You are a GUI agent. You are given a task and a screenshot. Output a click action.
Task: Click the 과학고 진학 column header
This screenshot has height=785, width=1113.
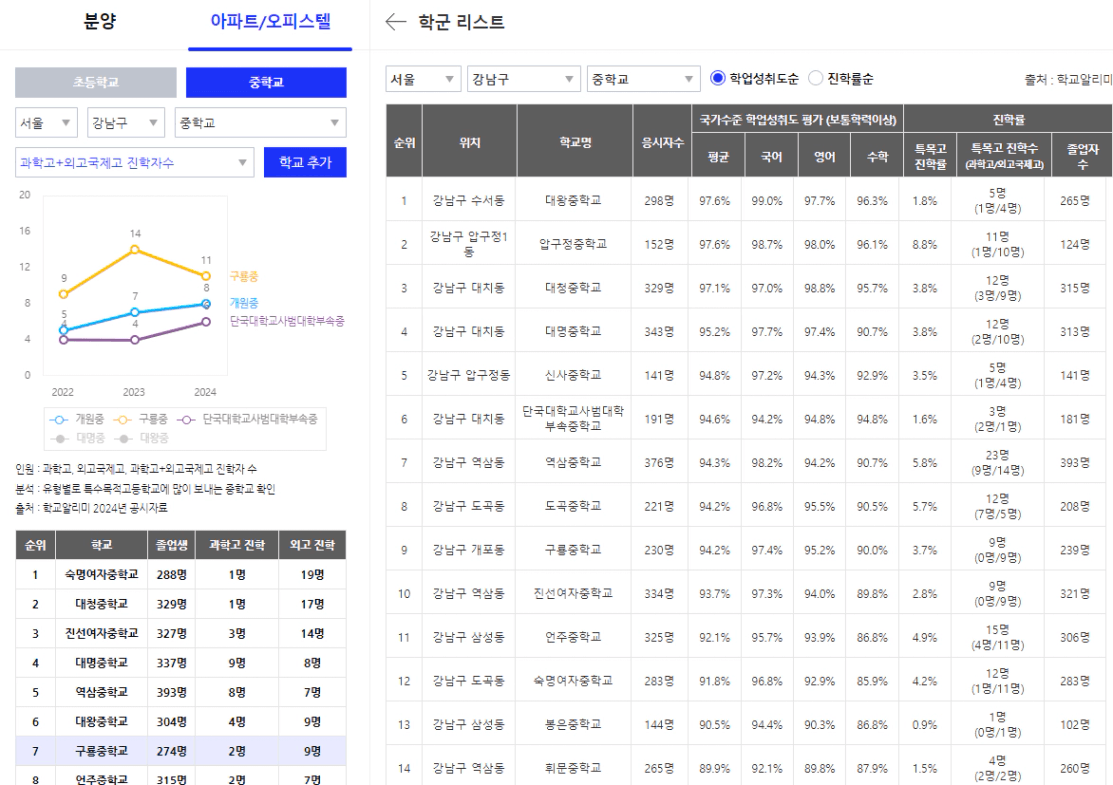(x=237, y=545)
